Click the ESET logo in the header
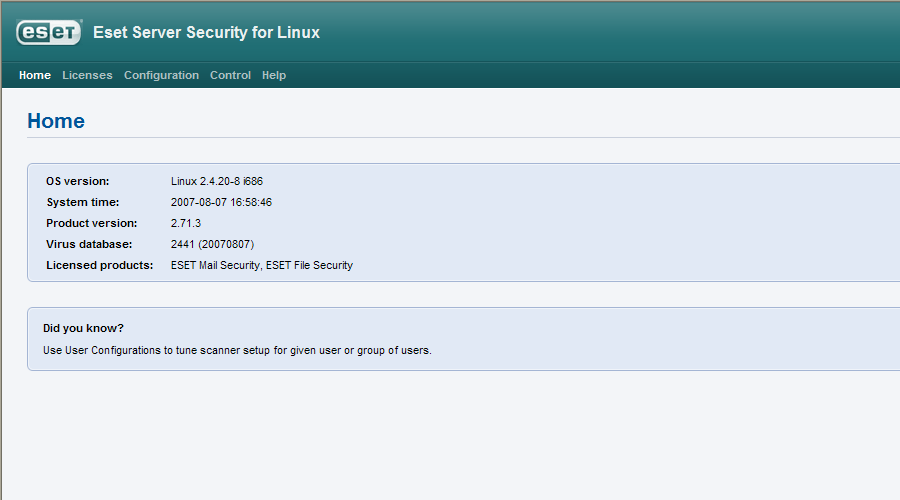900x500 pixels. 49,32
